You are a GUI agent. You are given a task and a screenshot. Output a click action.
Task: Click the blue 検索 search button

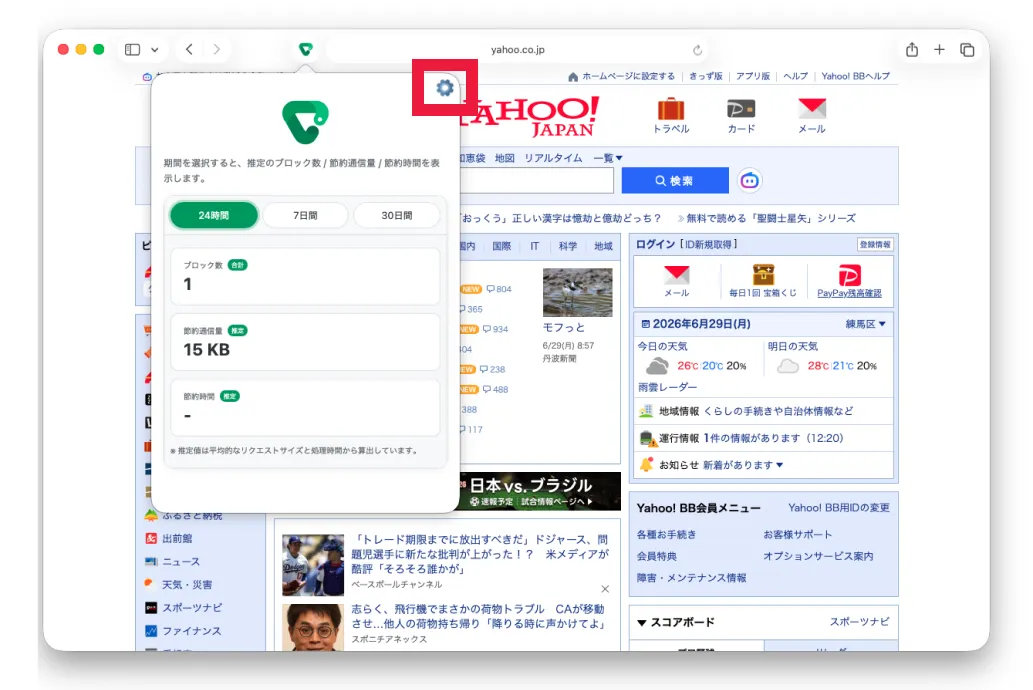[x=675, y=181]
